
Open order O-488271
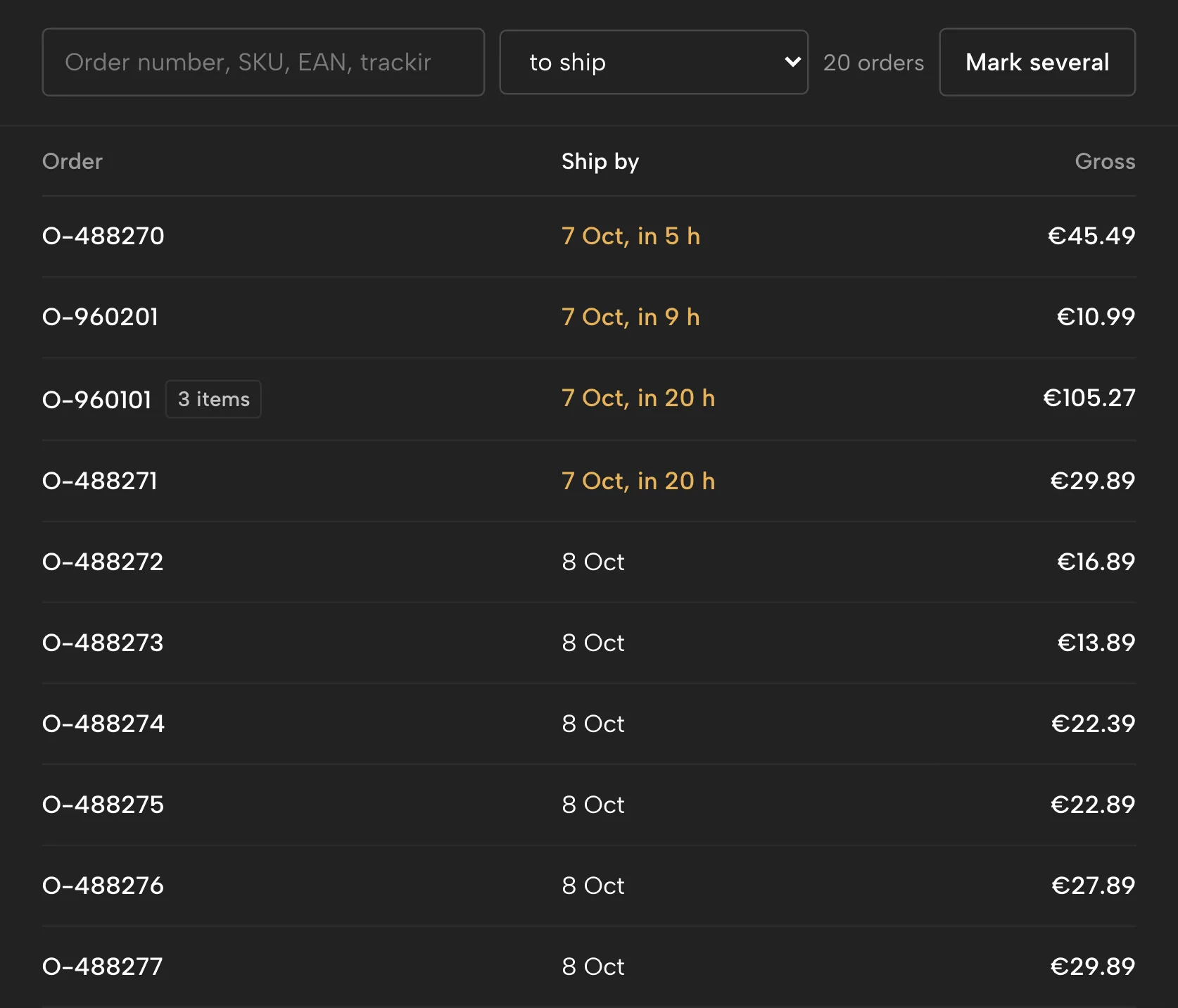(x=100, y=481)
